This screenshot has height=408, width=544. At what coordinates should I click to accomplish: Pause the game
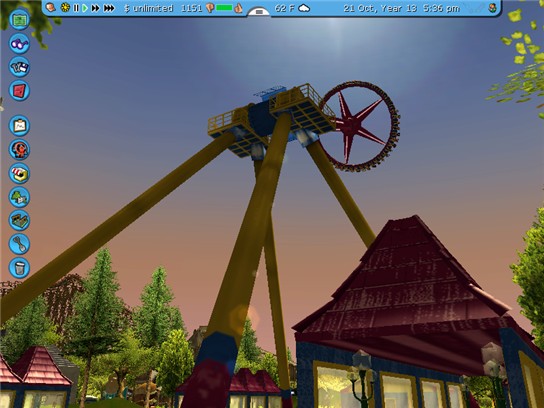tap(76, 8)
